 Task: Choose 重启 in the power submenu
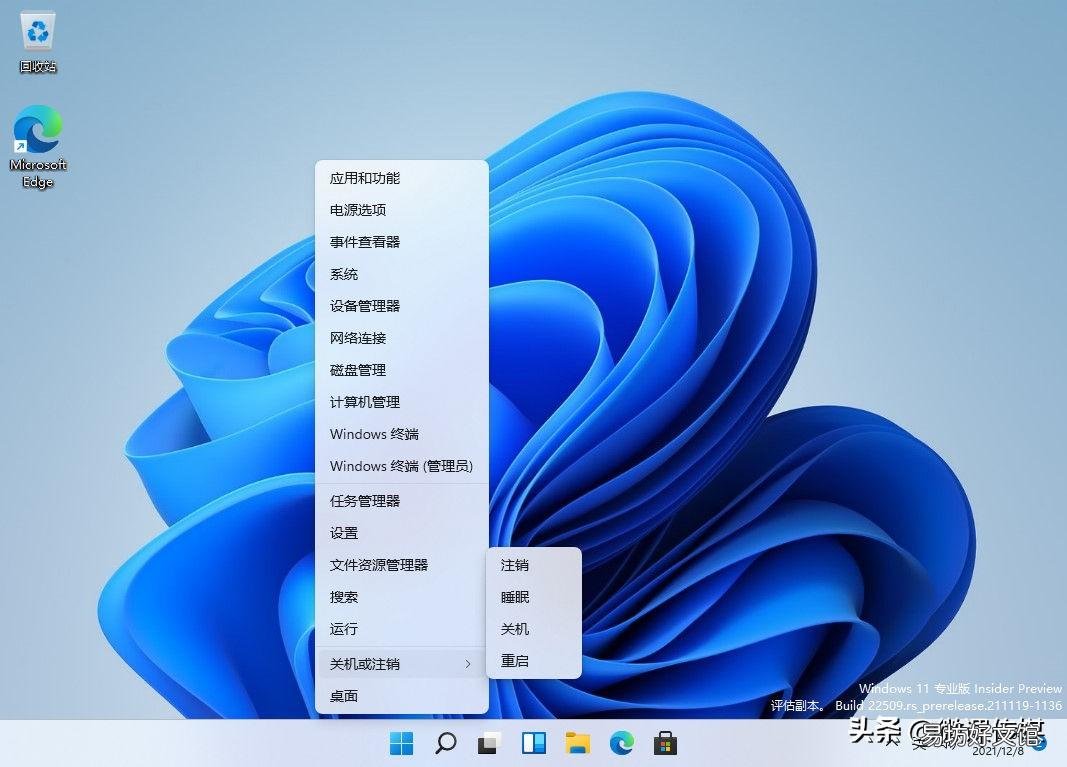(x=534, y=661)
